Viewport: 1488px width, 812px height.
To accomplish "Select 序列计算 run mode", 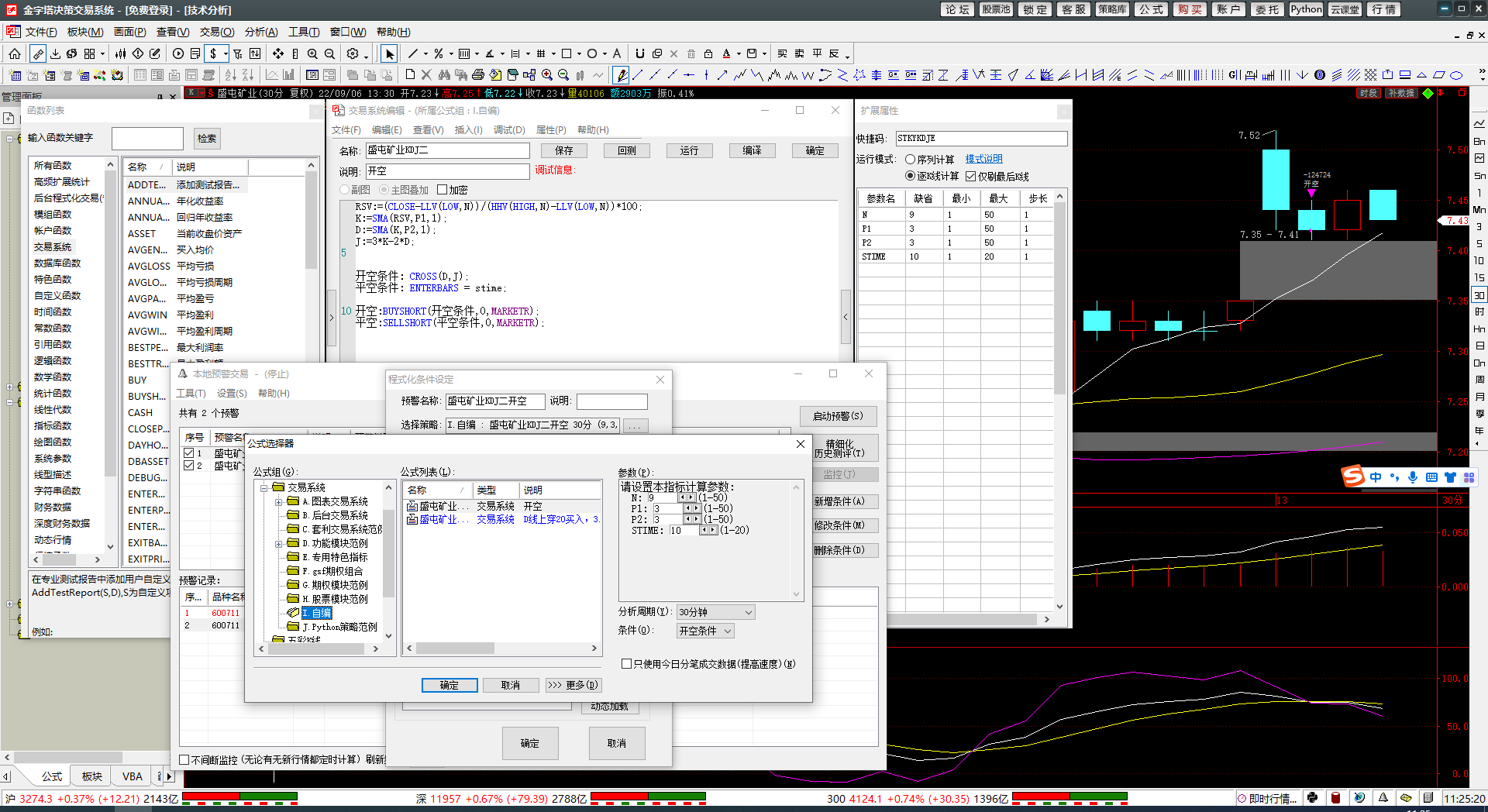I will (910, 159).
